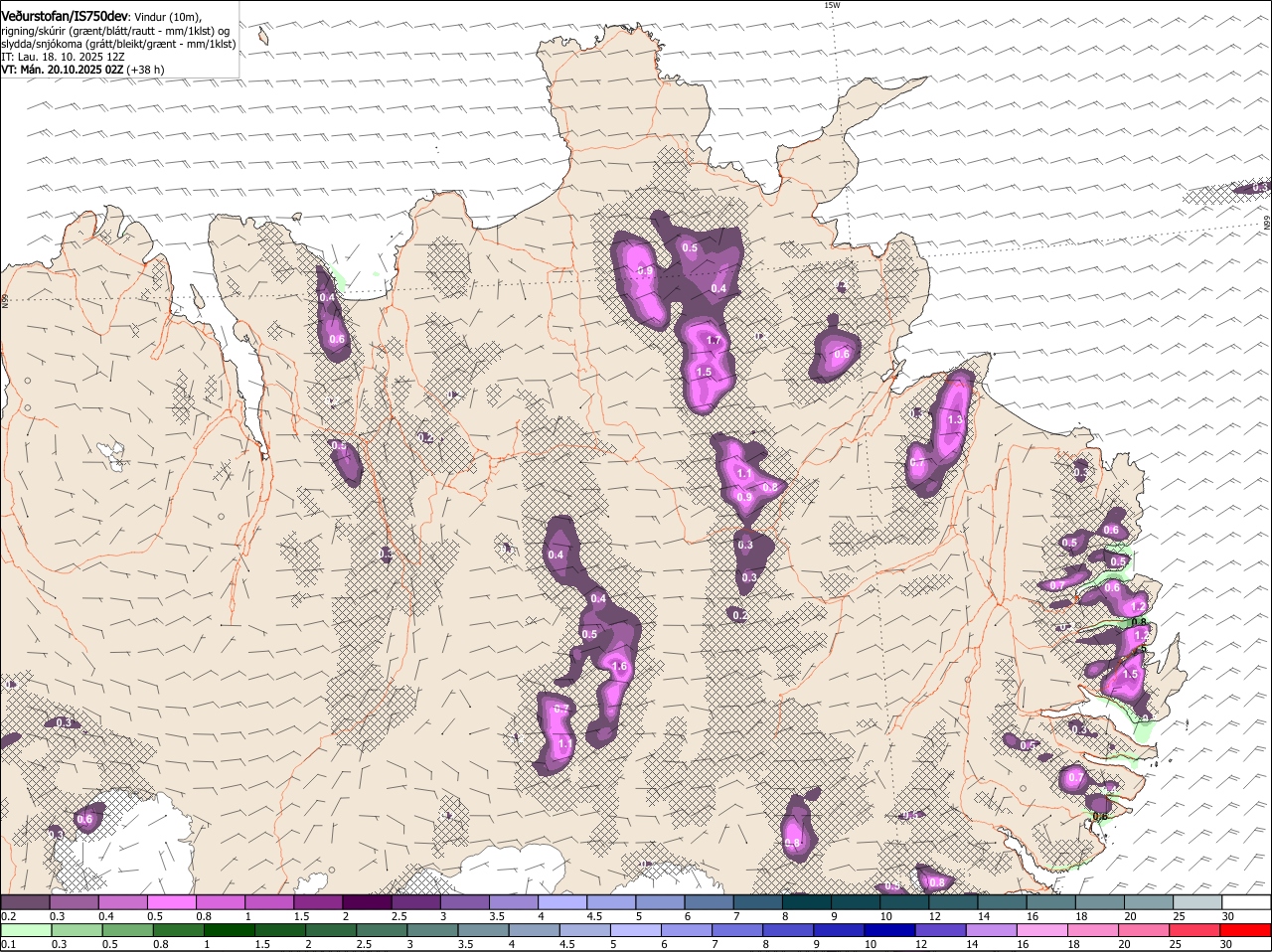Click the 1.3 precipitation value on map
This screenshot has height=952, width=1272.
tap(956, 420)
